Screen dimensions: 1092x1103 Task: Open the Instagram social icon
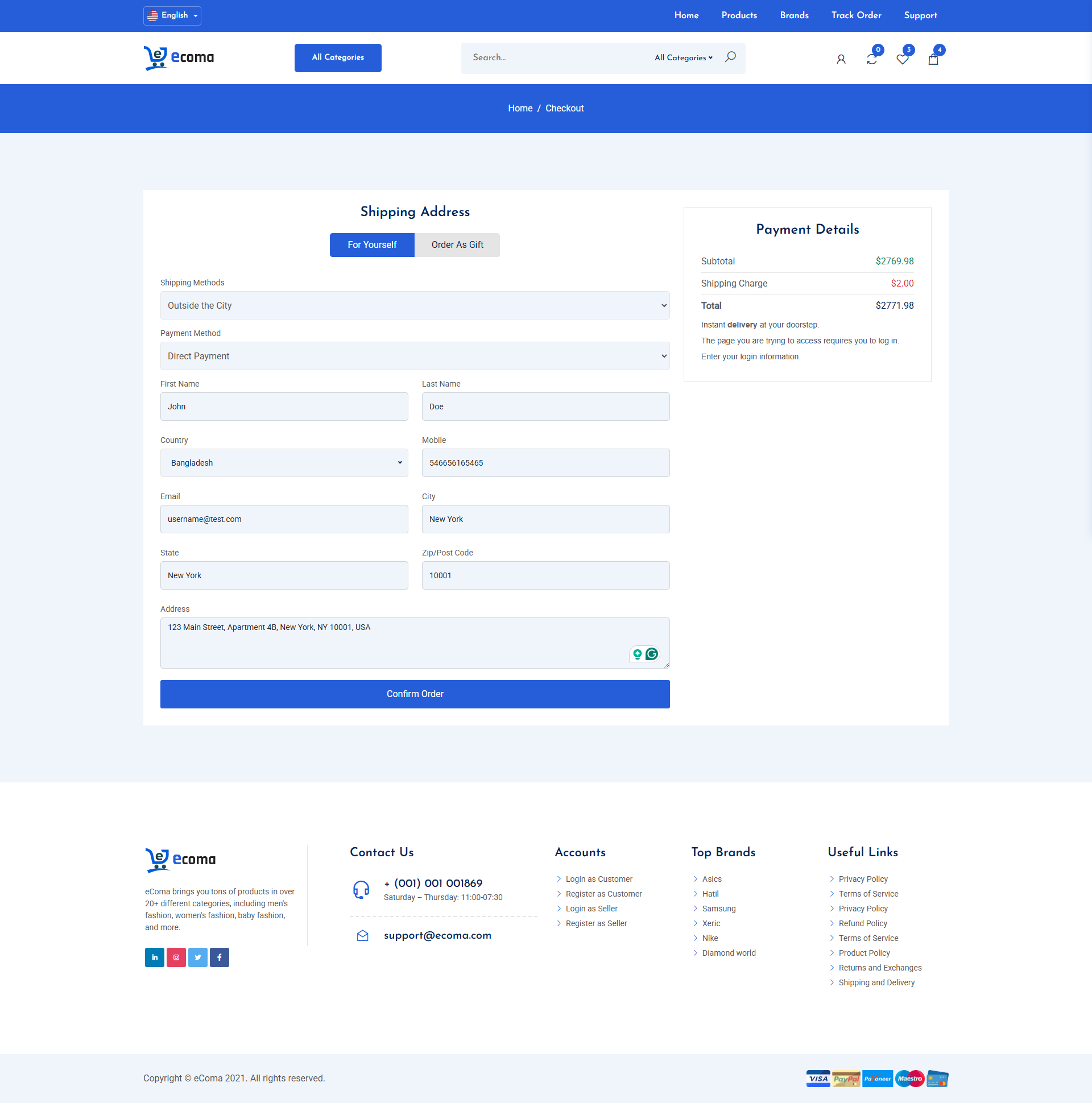click(176, 957)
